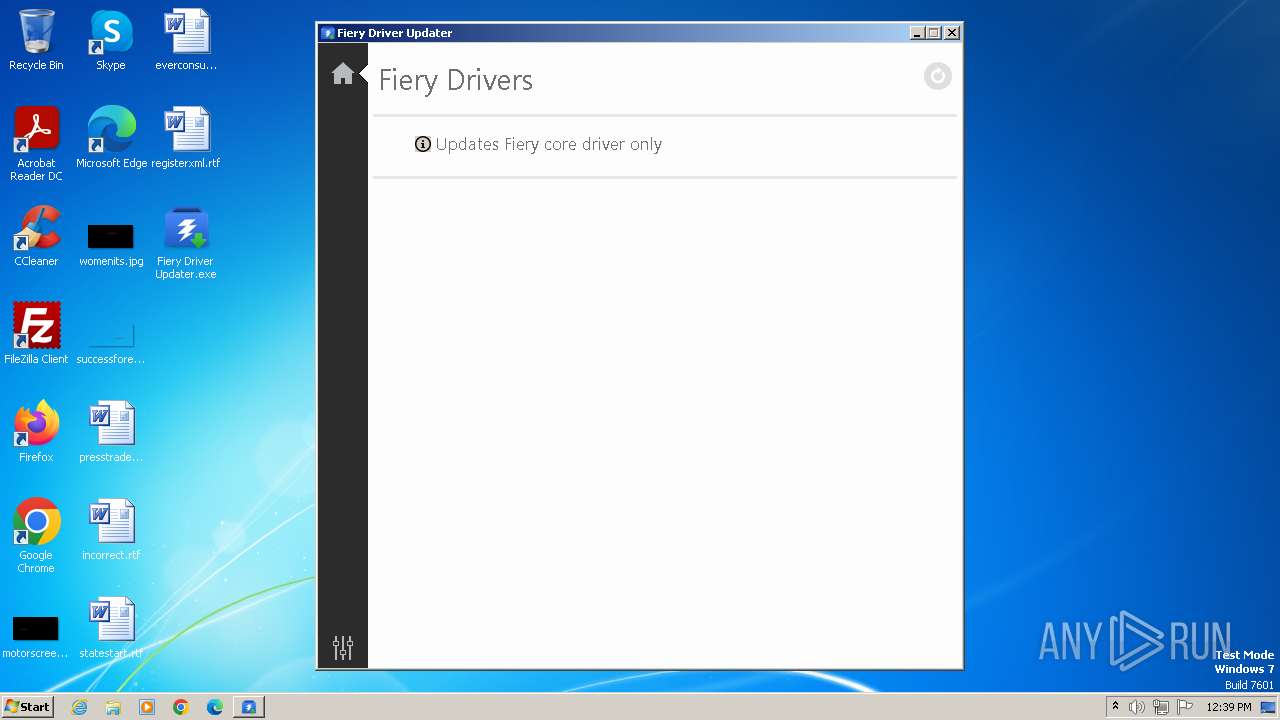This screenshot has width=1280, height=720.
Task: Select the 'Updates Fiery core driver only' text
Action: (x=549, y=144)
